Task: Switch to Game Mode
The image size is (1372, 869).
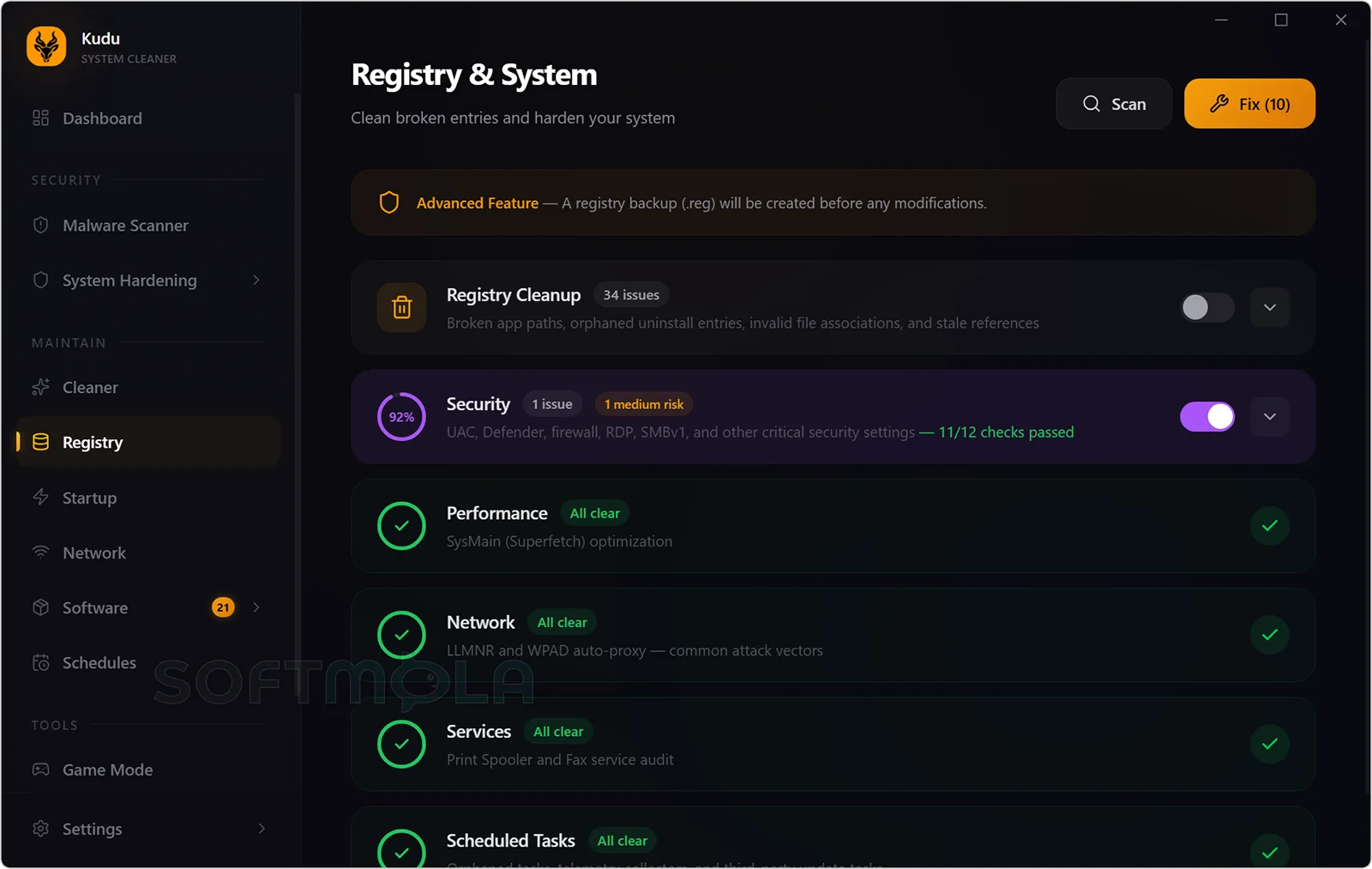Action: pos(147,769)
